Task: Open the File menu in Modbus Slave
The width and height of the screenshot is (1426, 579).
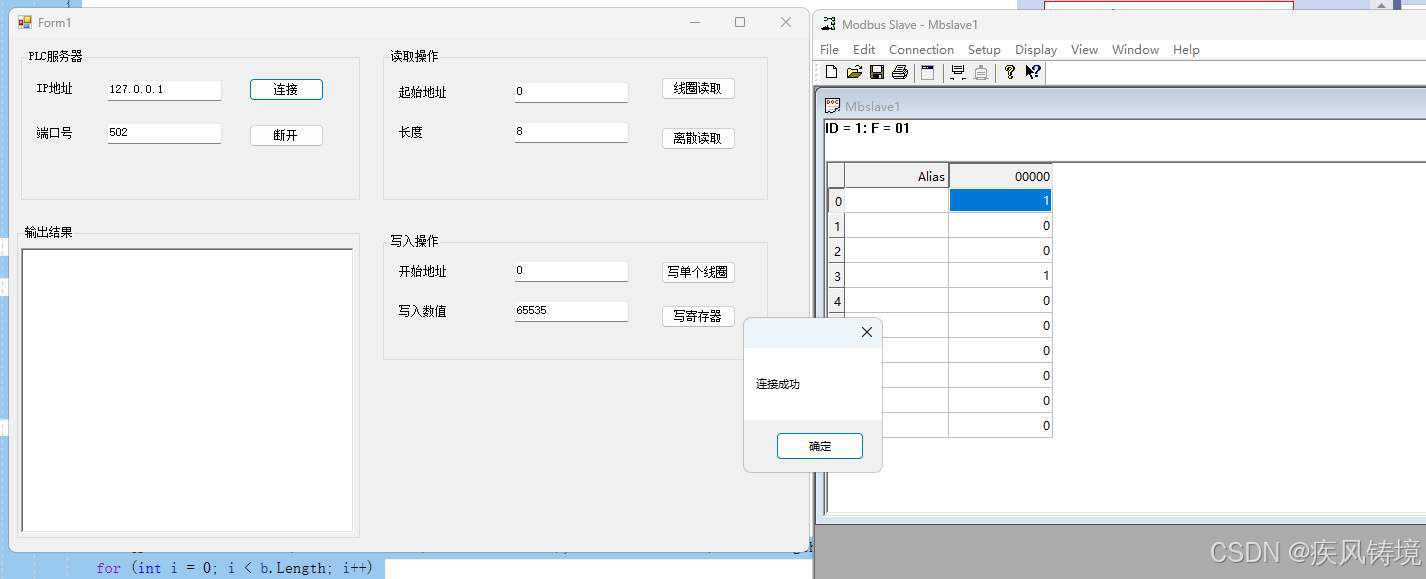Action: pos(829,49)
